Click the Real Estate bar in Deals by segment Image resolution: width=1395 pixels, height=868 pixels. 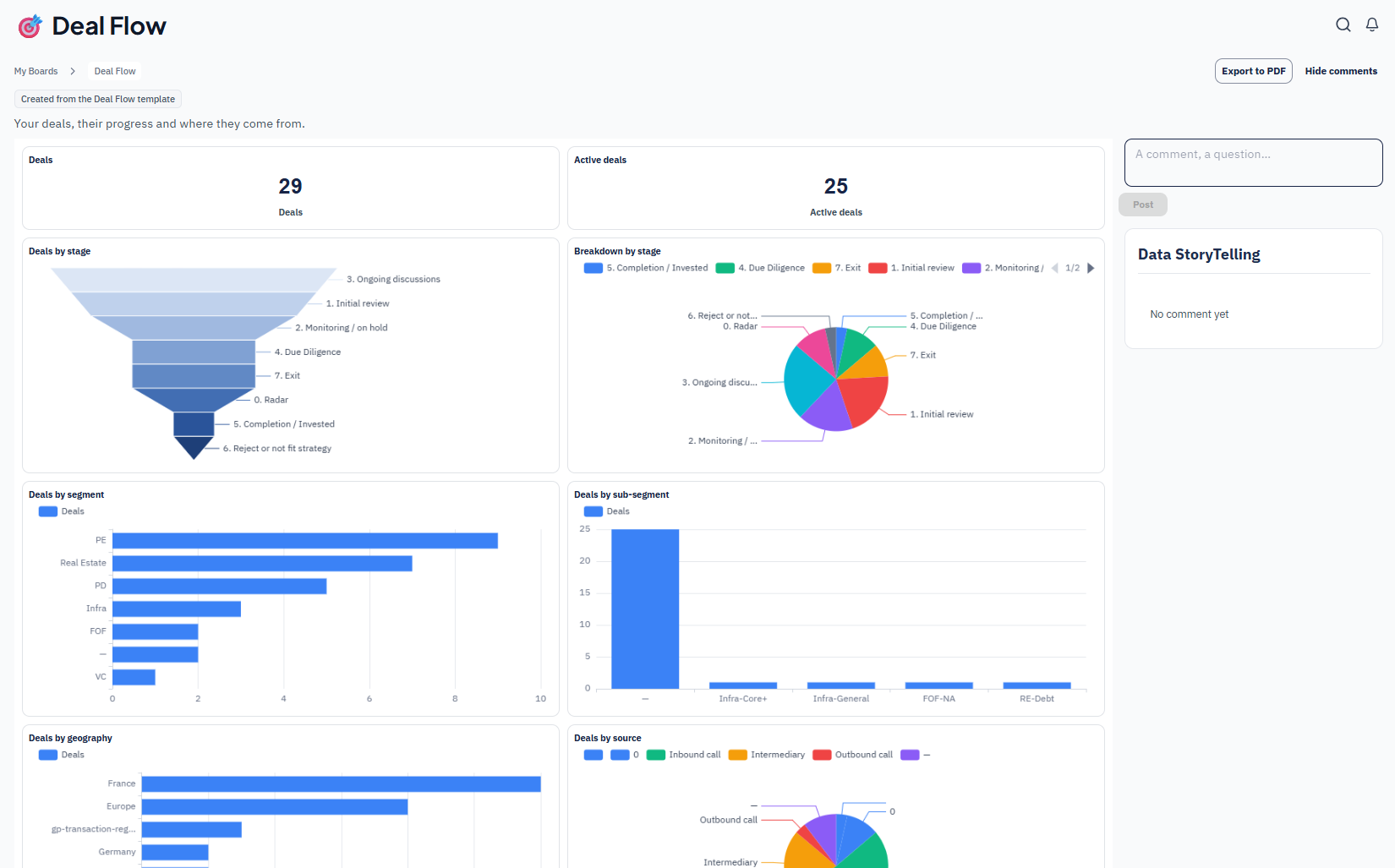coord(262,563)
